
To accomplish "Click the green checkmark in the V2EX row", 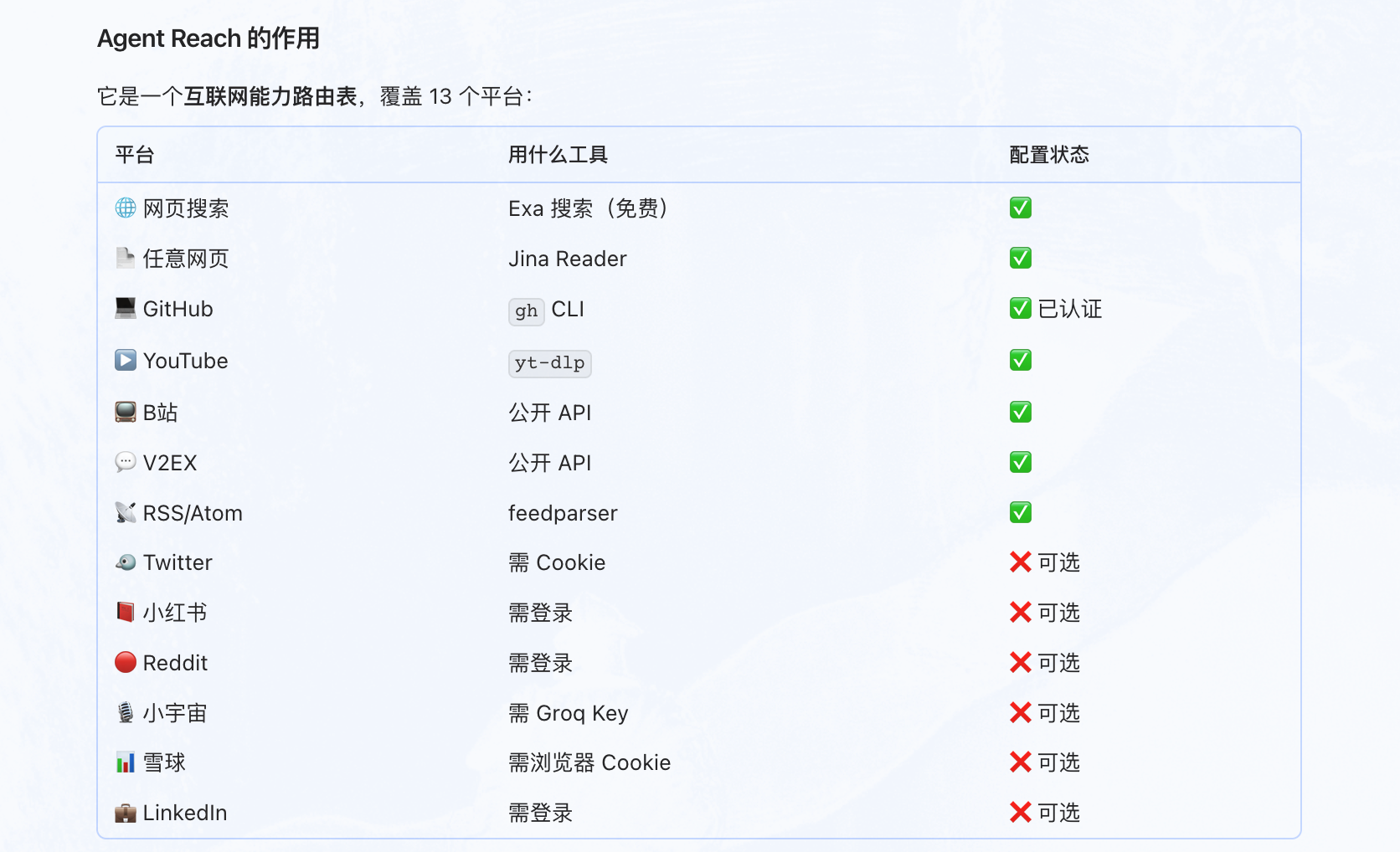I will [1021, 462].
